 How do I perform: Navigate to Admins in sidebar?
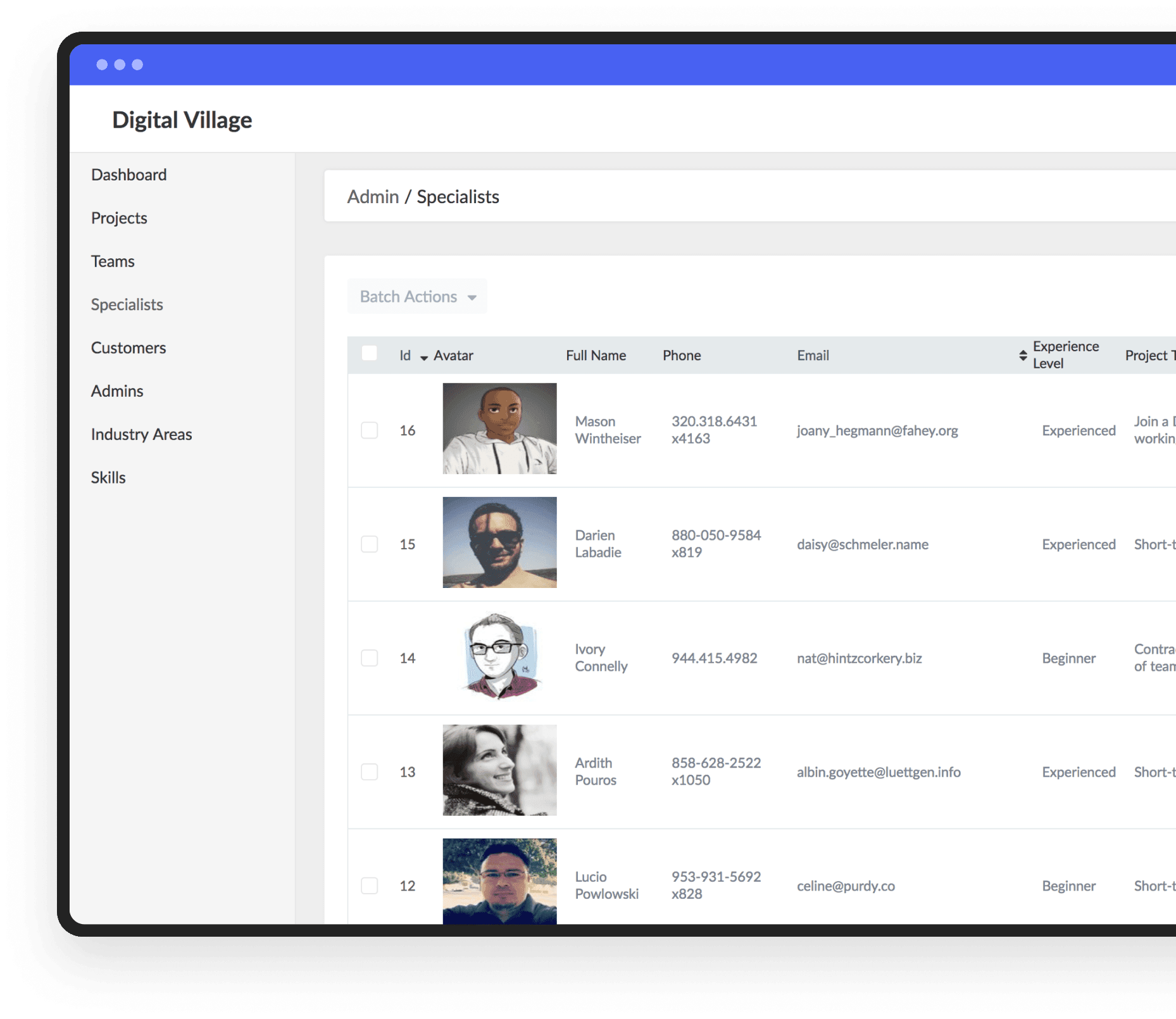pos(117,391)
